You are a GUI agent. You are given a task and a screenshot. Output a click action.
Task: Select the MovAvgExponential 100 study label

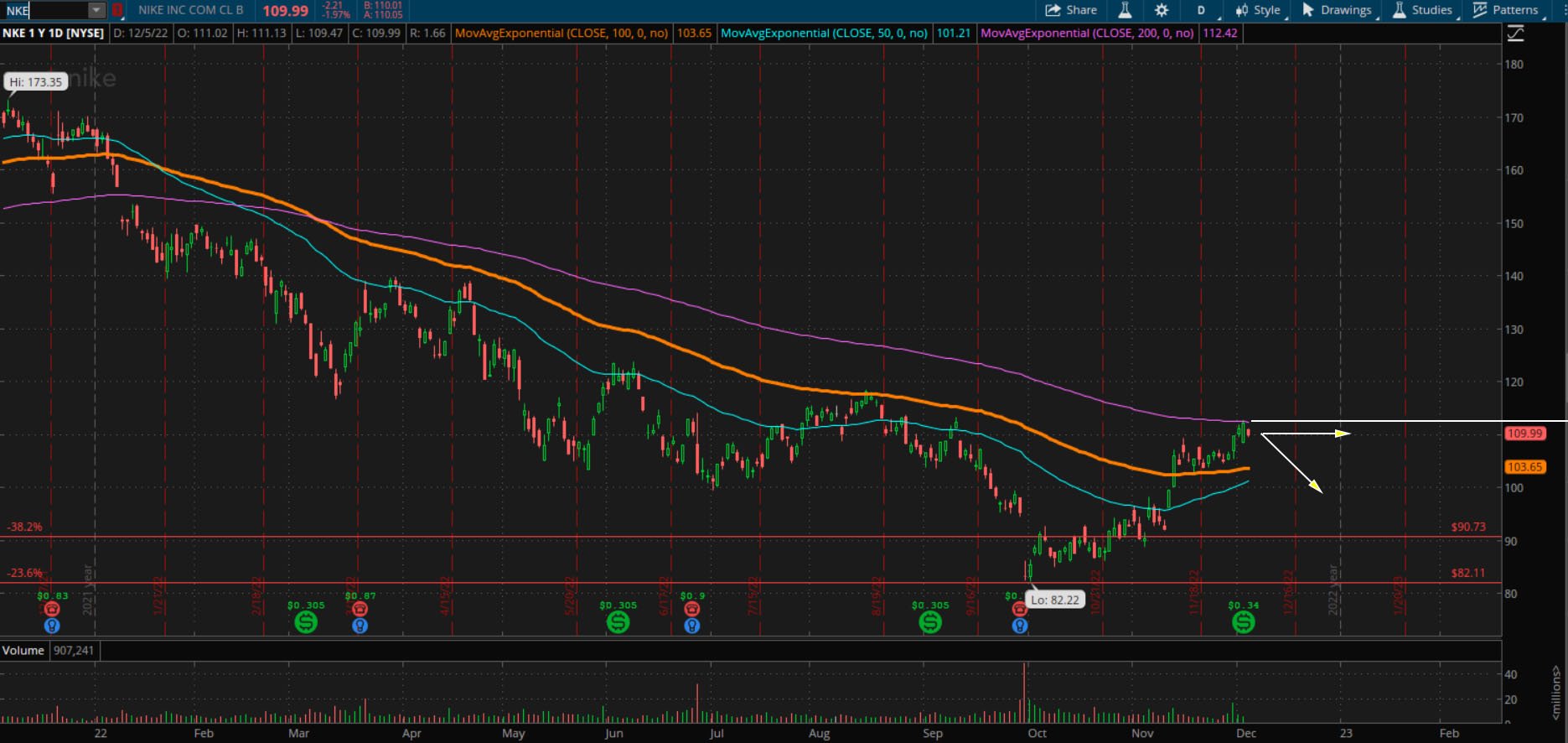coord(561,34)
